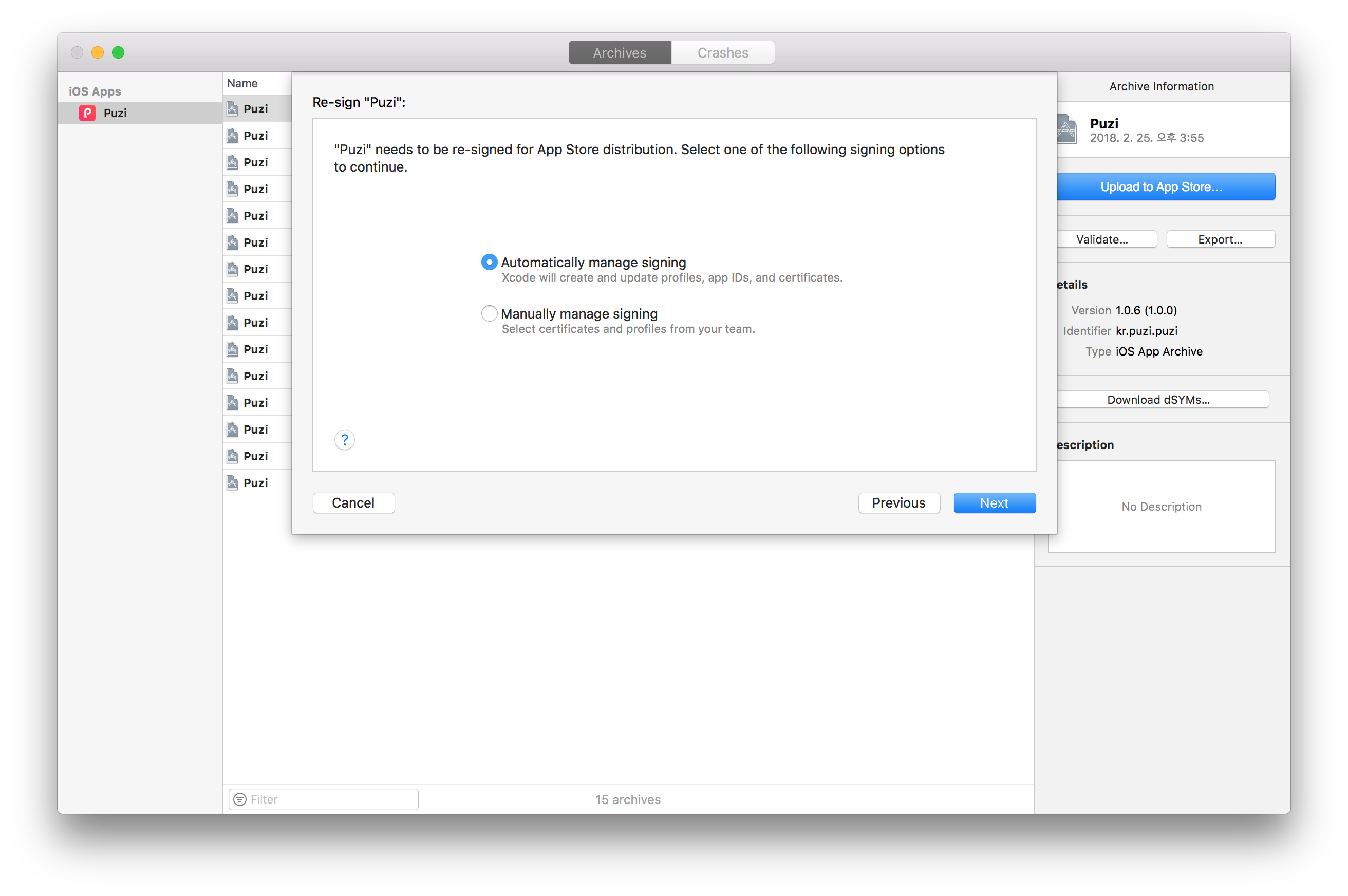This screenshot has height=896, width=1348.
Task: Click identifier value "kr.puzi.puzi"
Action: [1146, 331]
